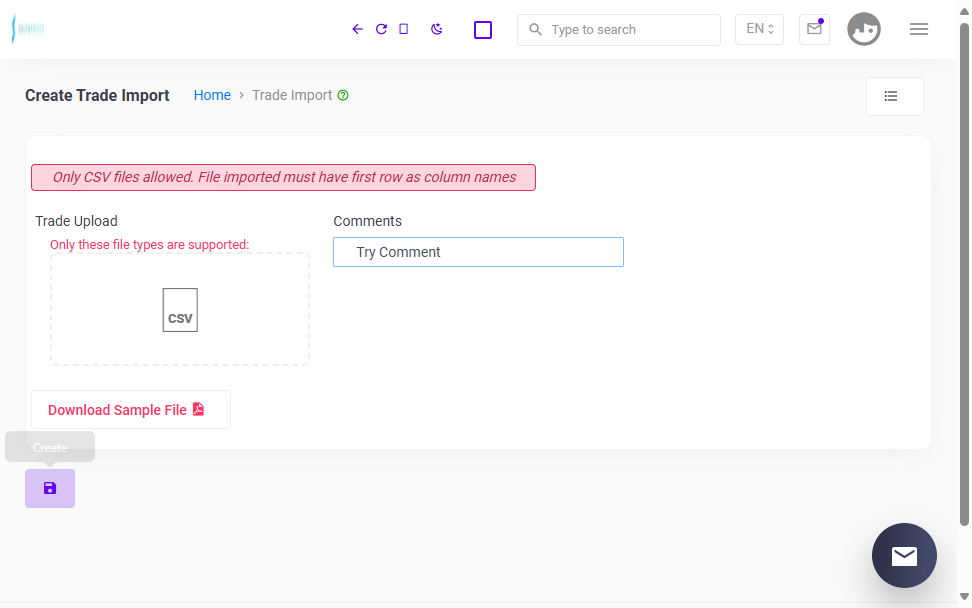The width and height of the screenshot is (972, 608).
Task: Focus the Type to search field
Action: coord(619,30)
